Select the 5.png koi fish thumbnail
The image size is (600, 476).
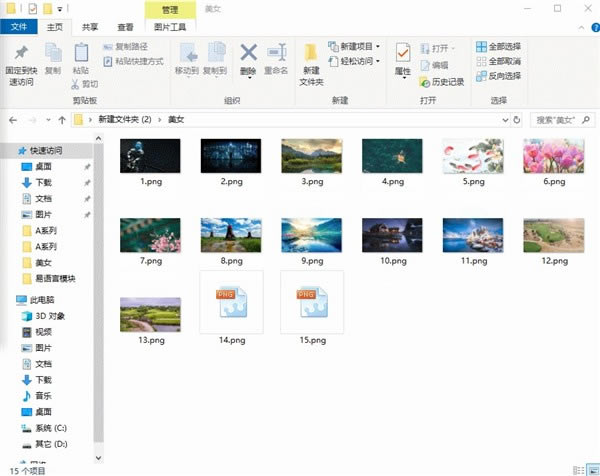click(x=473, y=156)
